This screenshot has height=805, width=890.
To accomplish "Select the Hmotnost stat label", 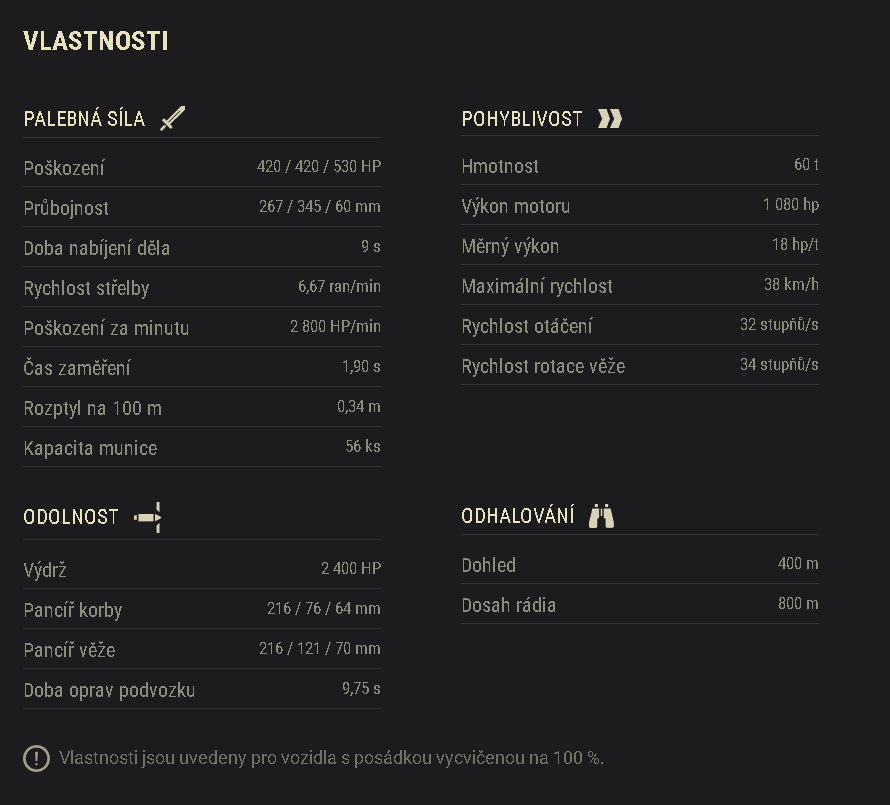I will pyautogui.click(x=500, y=166).
